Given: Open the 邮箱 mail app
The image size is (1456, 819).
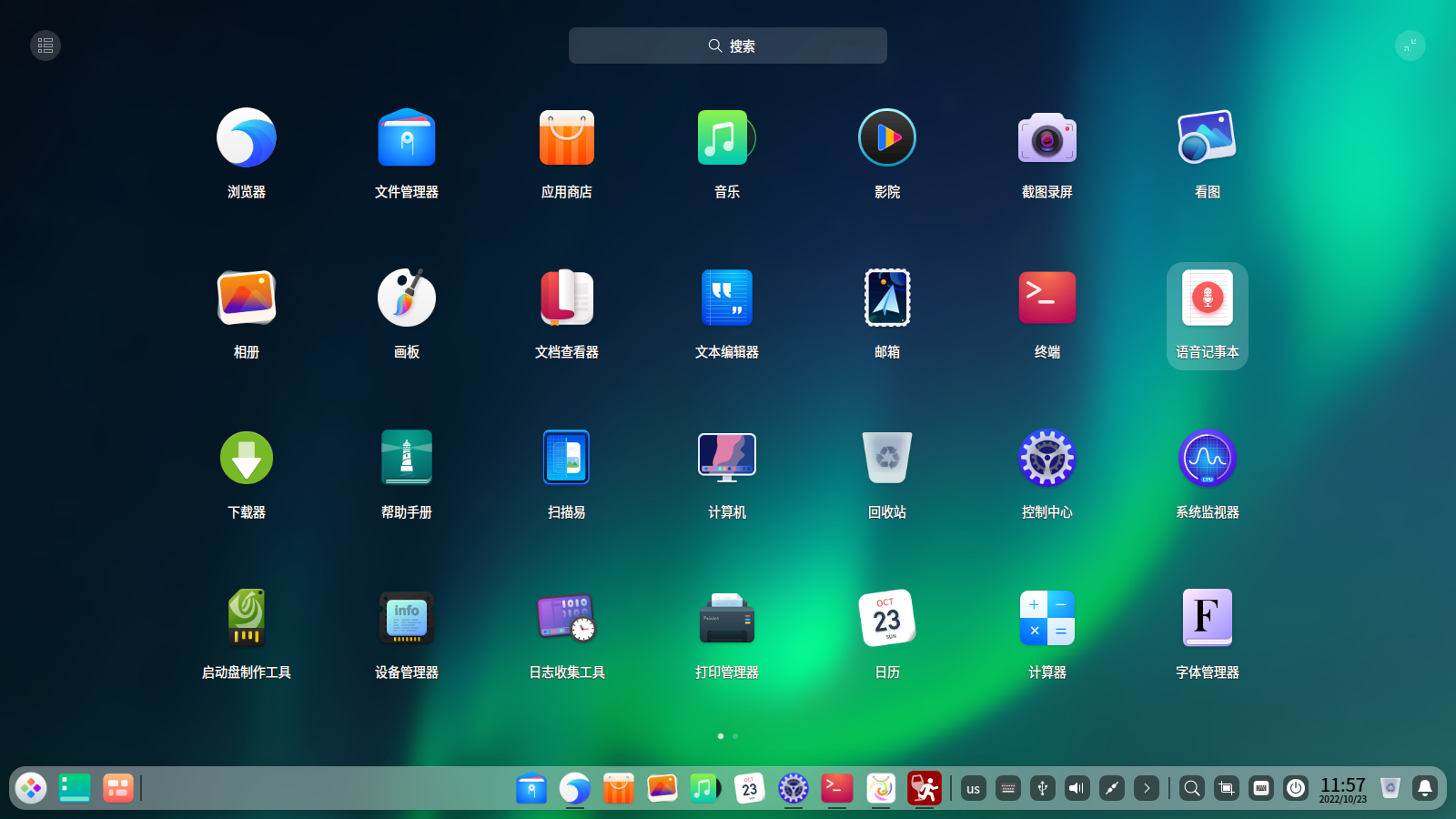Looking at the screenshot, I should [887, 298].
